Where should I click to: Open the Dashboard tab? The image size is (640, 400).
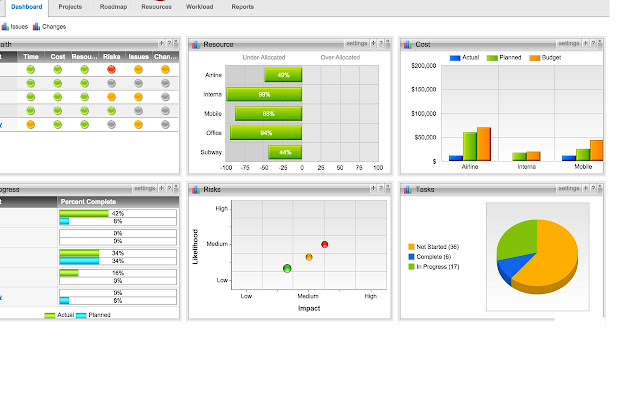(x=27, y=7)
